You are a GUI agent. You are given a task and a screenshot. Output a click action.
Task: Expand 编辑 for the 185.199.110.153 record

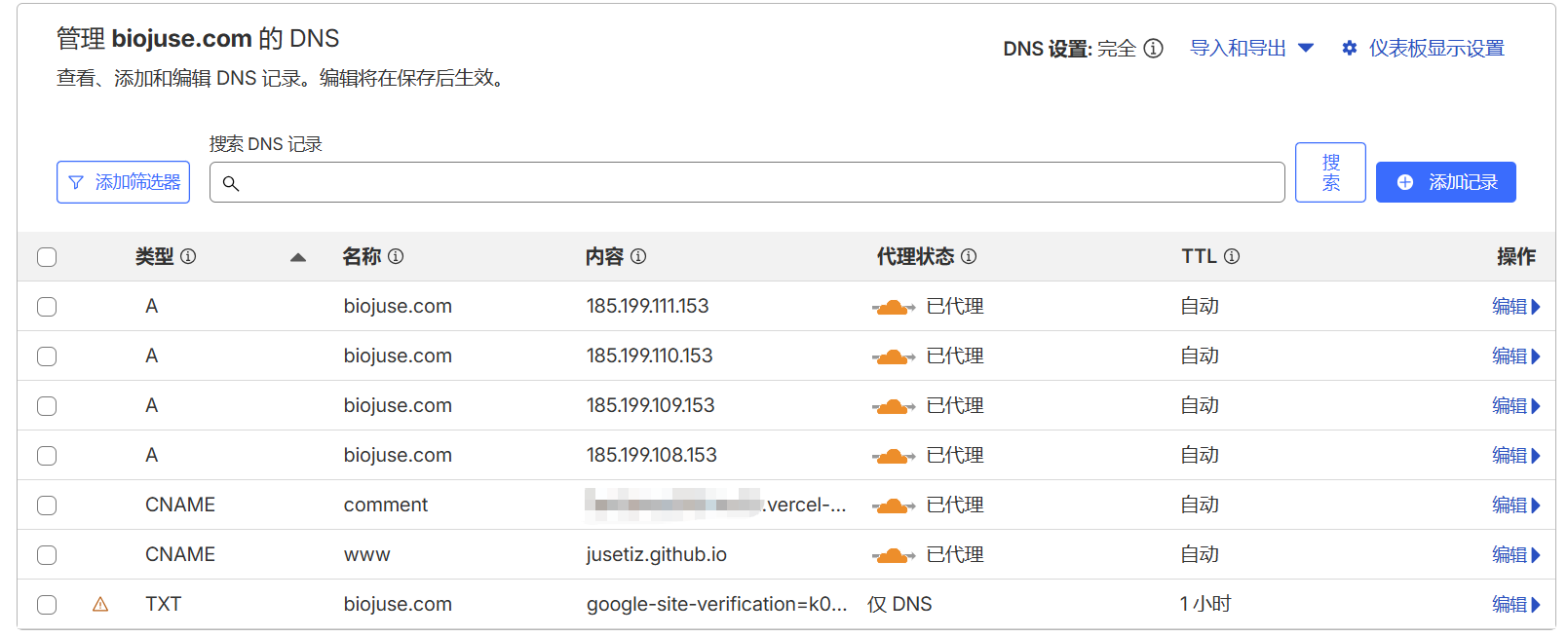tap(1515, 356)
